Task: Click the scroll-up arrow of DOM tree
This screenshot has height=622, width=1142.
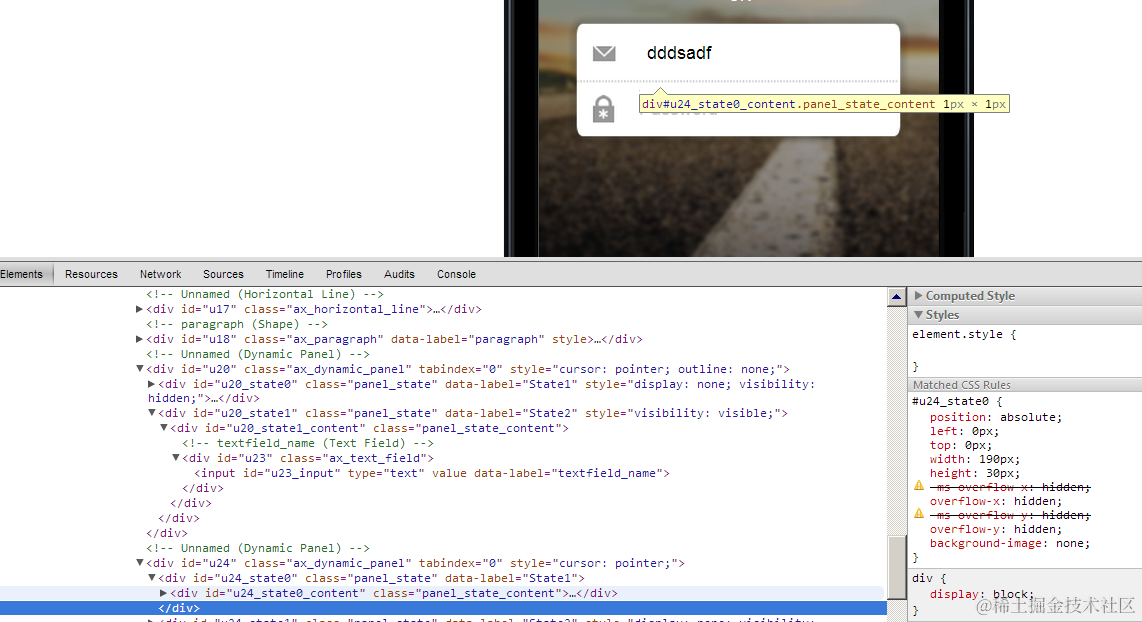Action: tap(897, 297)
